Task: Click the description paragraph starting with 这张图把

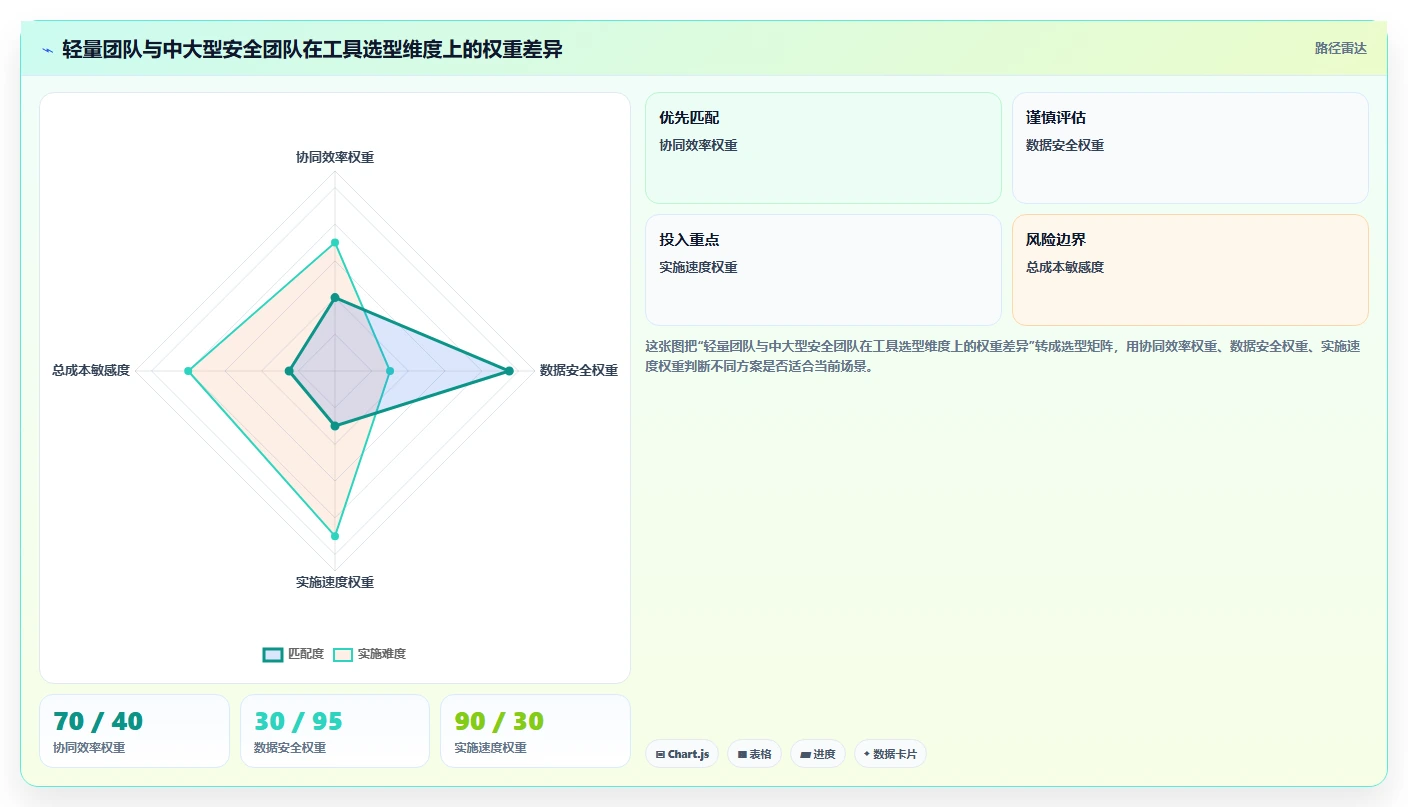Action: [x=1002, y=356]
